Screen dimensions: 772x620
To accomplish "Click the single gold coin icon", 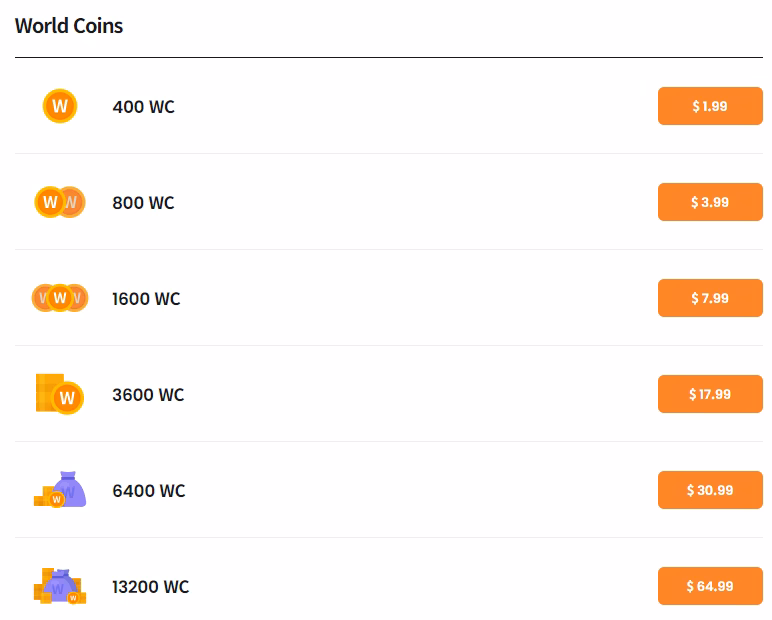I will tap(60, 106).
